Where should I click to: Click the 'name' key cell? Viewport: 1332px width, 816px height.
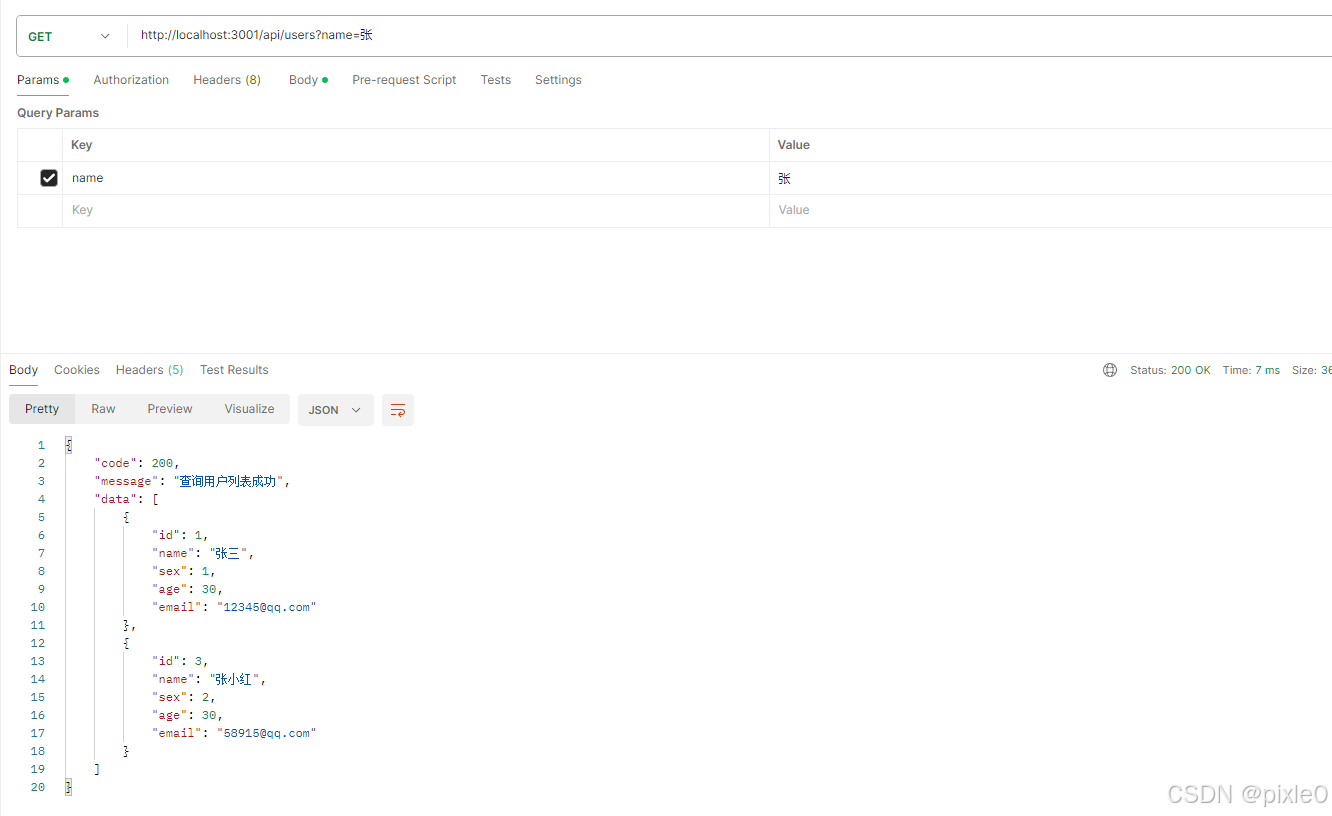click(415, 178)
